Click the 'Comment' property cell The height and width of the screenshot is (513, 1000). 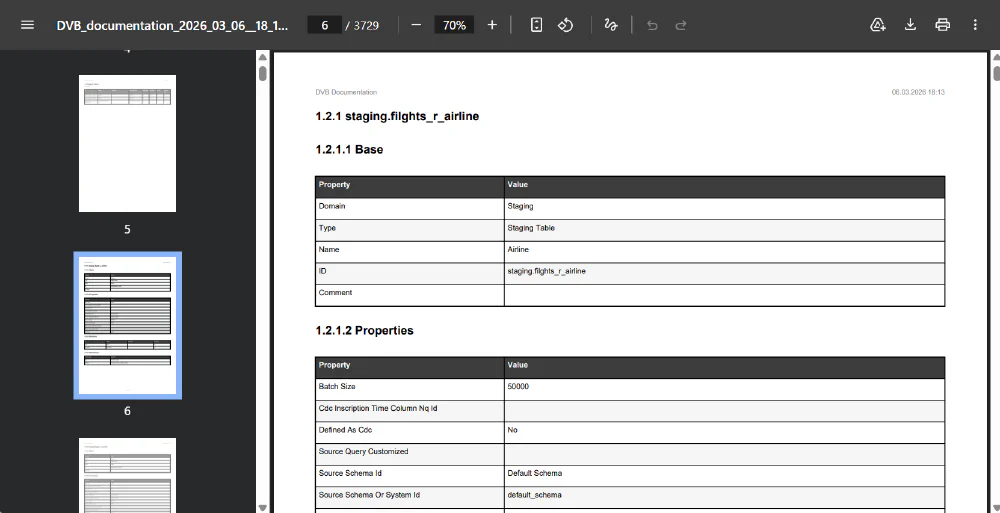pos(409,295)
